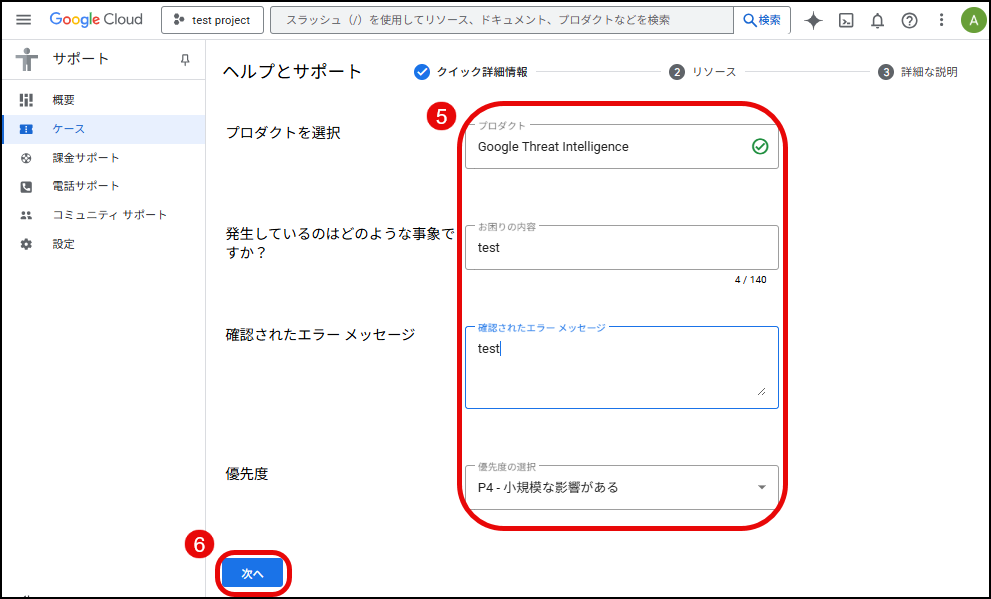Expand the 優先度の選択 dropdown

tap(621, 487)
